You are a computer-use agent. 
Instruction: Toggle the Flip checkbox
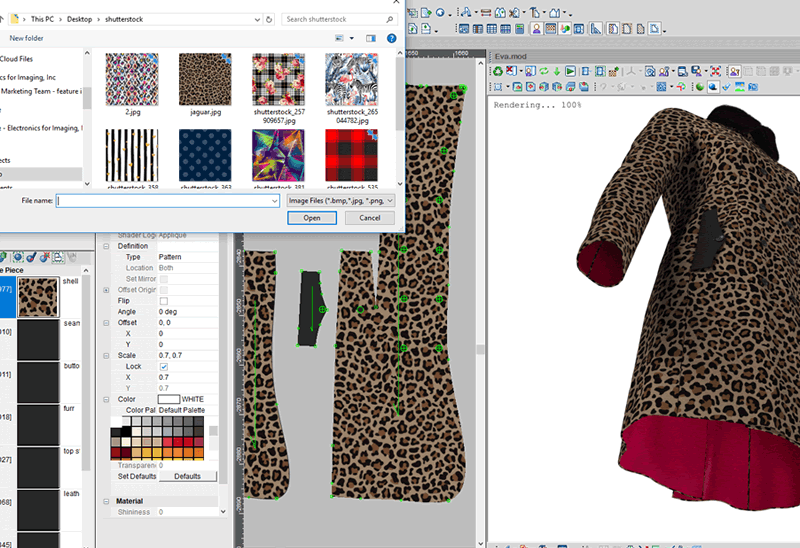pos(164,301)
